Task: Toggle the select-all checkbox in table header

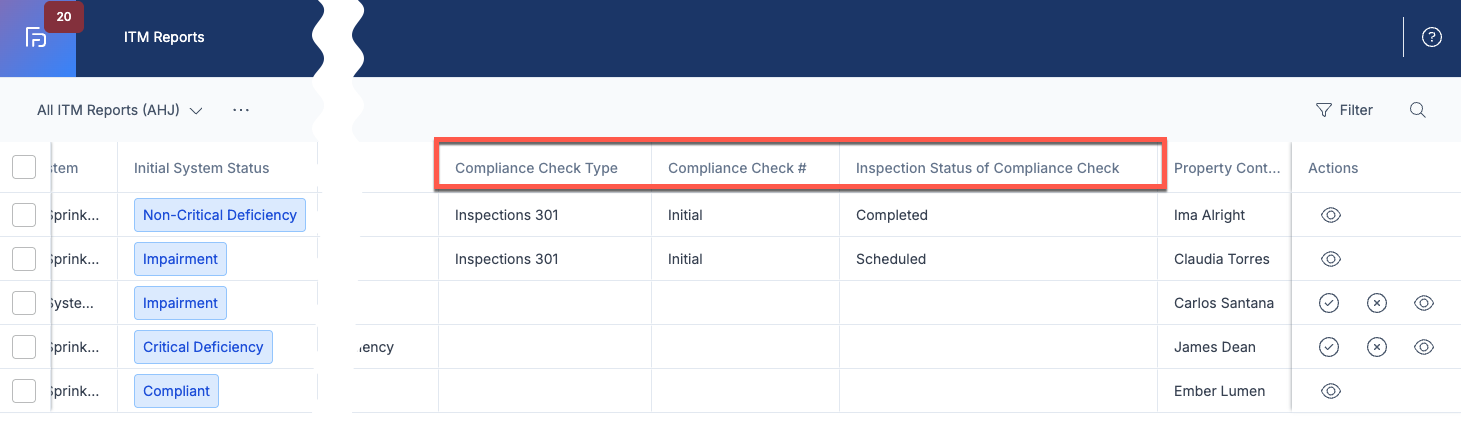Action: point(24,168)
